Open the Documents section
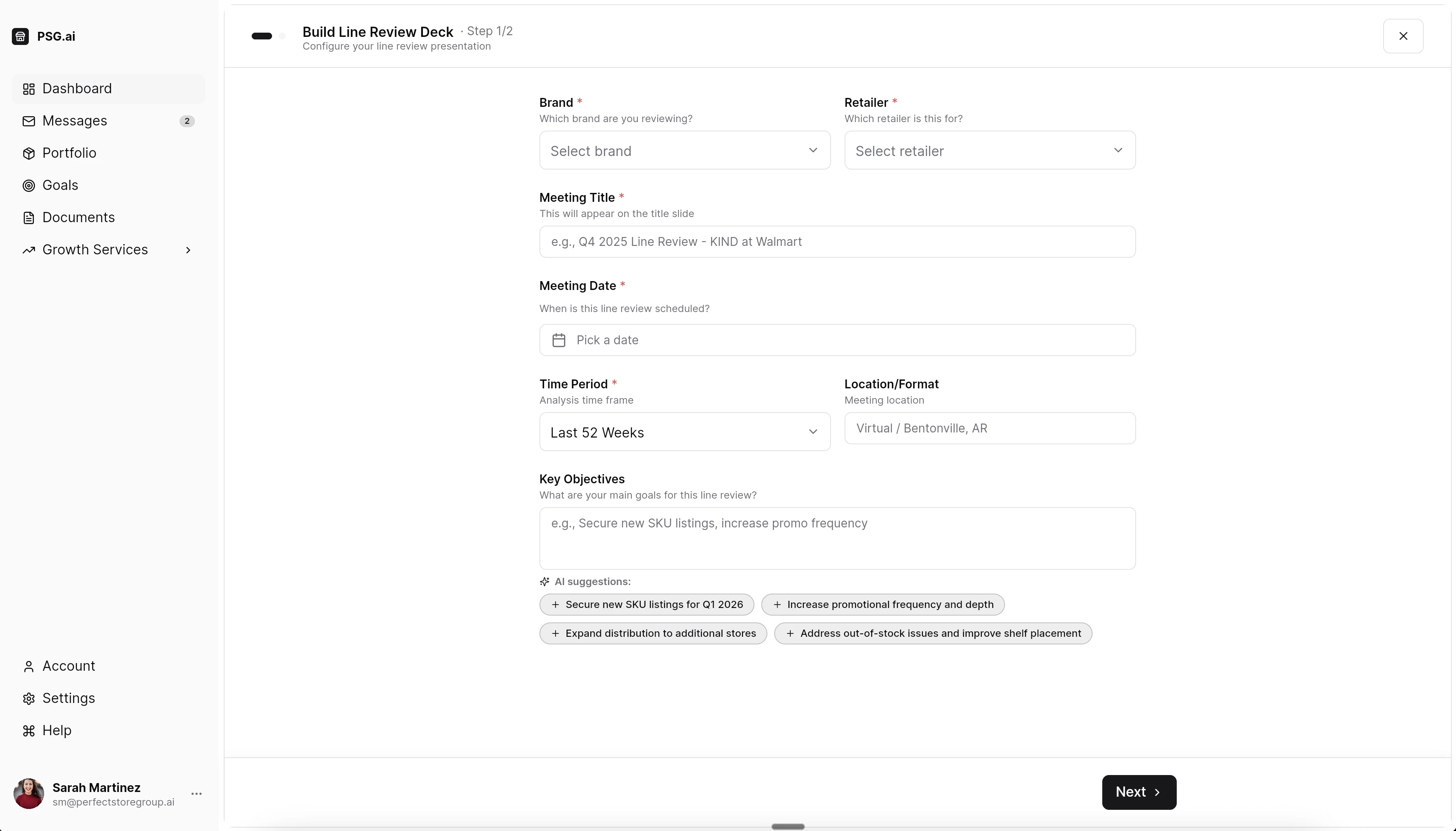 pyautogui.click(x=78, y=218)
